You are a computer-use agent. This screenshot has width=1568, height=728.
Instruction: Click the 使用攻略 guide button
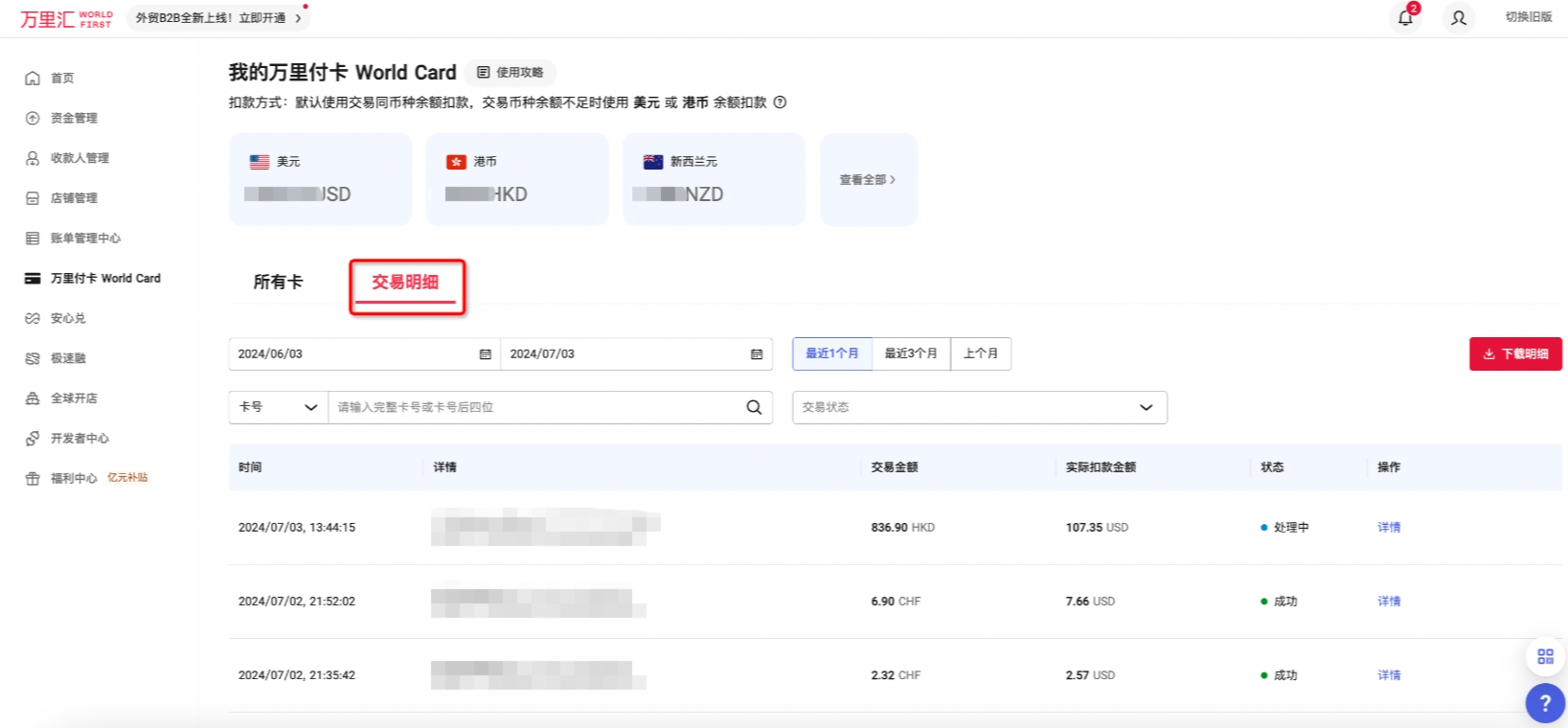point(511,73)
